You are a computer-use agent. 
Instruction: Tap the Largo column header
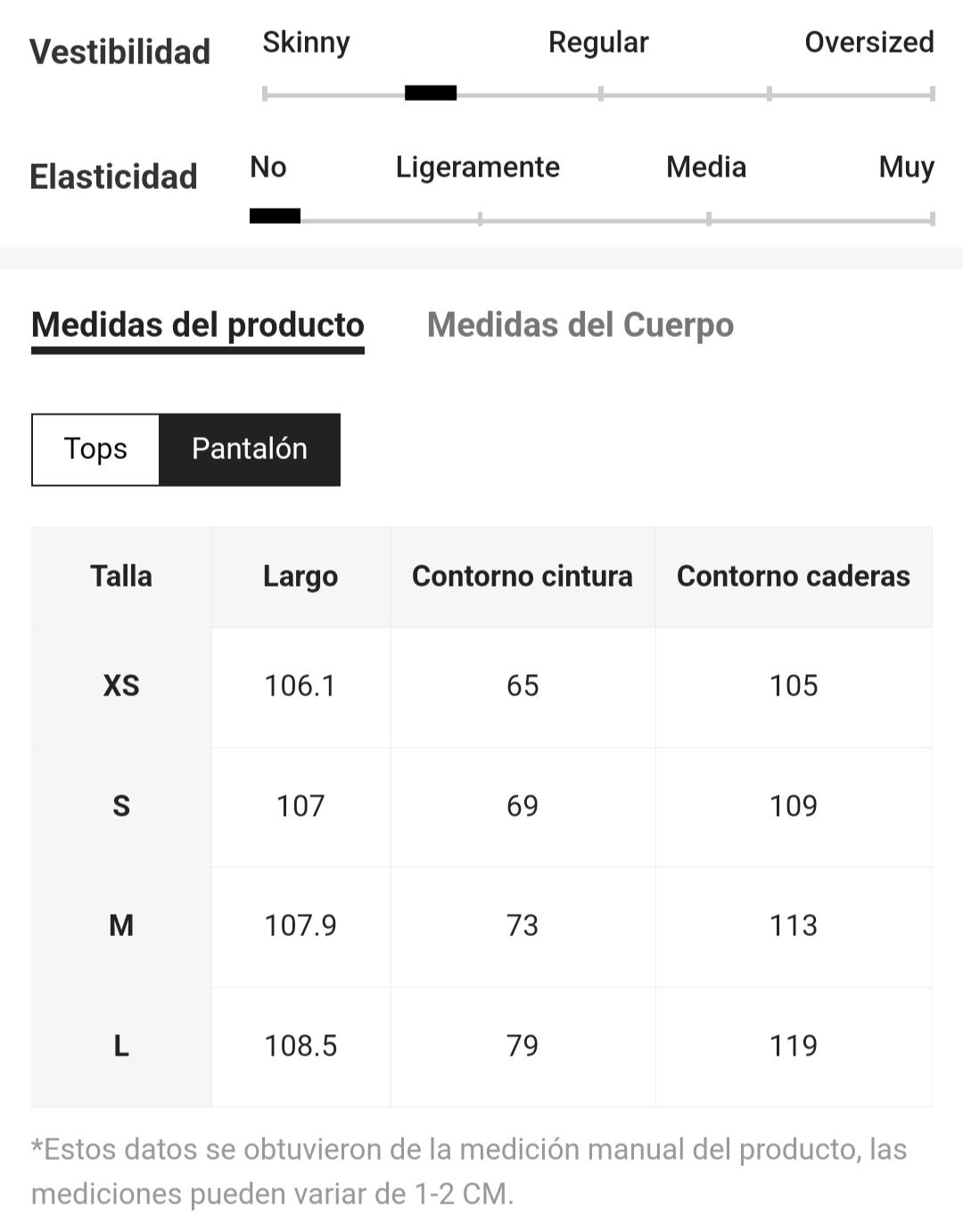[300, 577]
